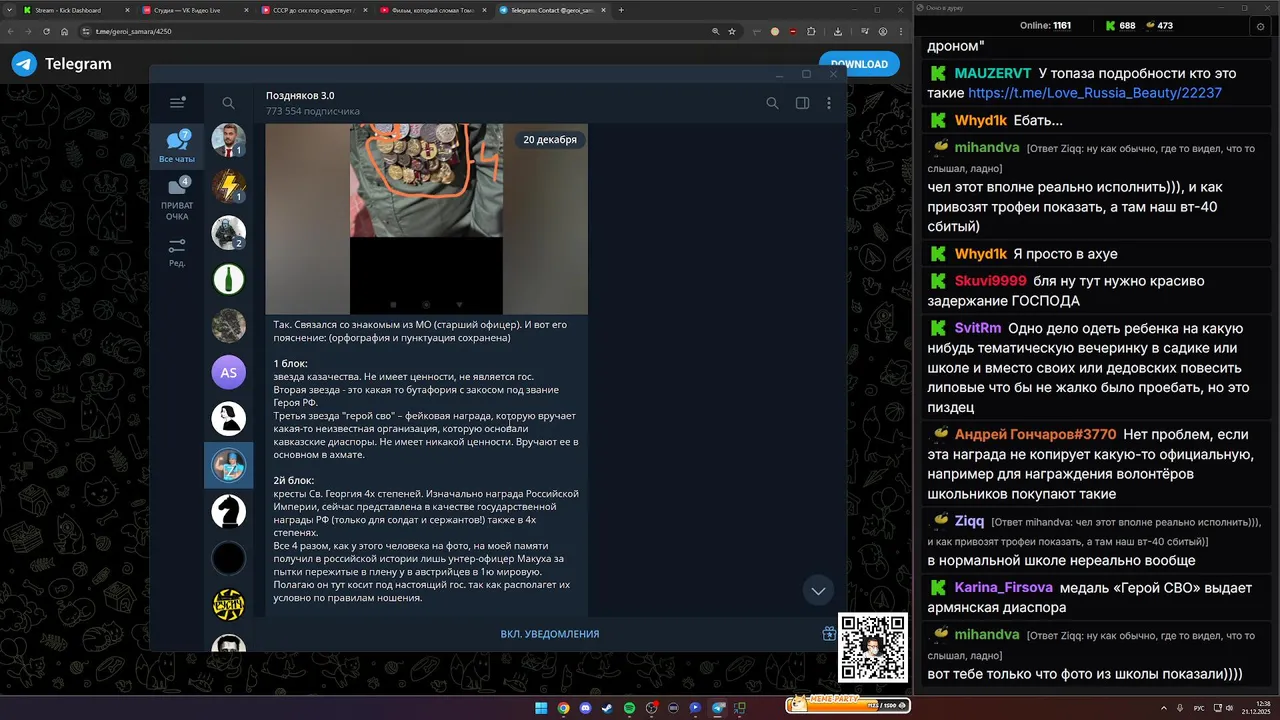Open the "ПРИВАТОЧКА" chat folder
This screenshot has width=1280, height=720.
click(177, 199)
